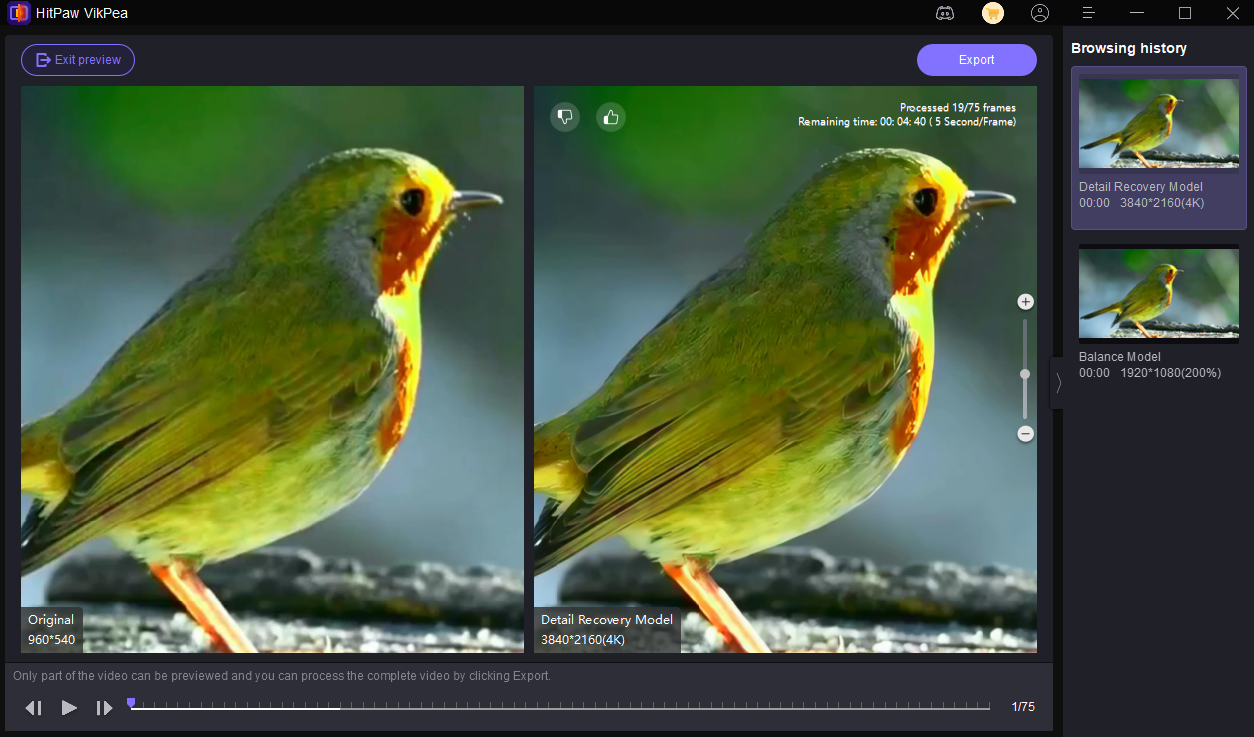The height and width of the screenshot is (737, 1254).
Task: Click the Export button
Action: (976, 59)
